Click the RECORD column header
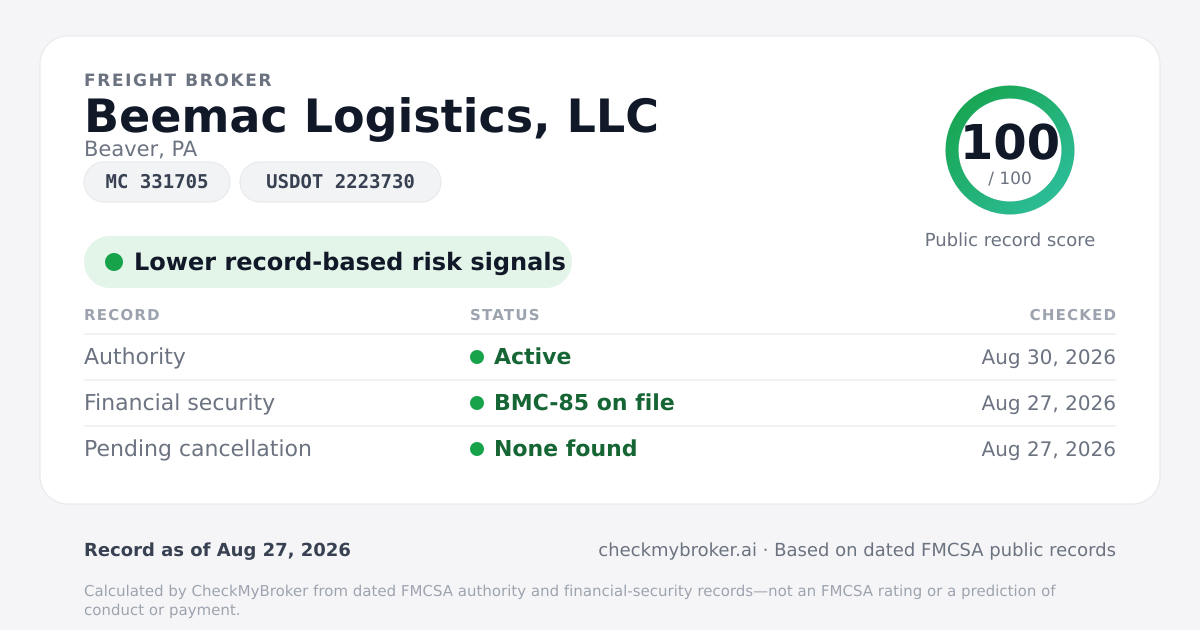The image size is (1200, 630). point(122,315)
